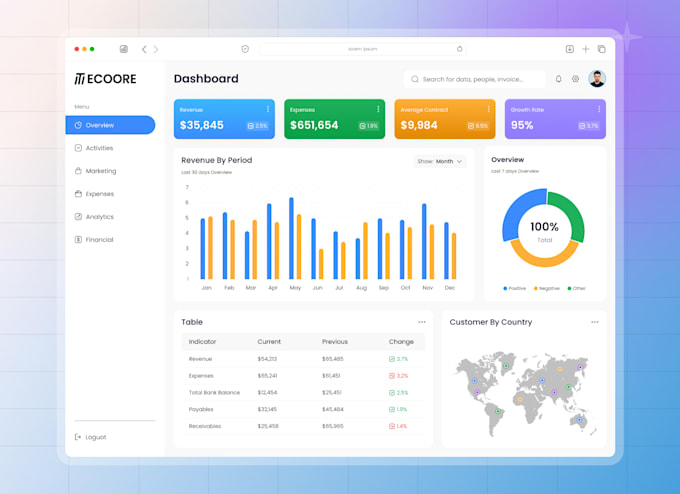Screen dimensions: 680x494
Task: Go back with the browser back arrow
Action: tap(144, 49)
